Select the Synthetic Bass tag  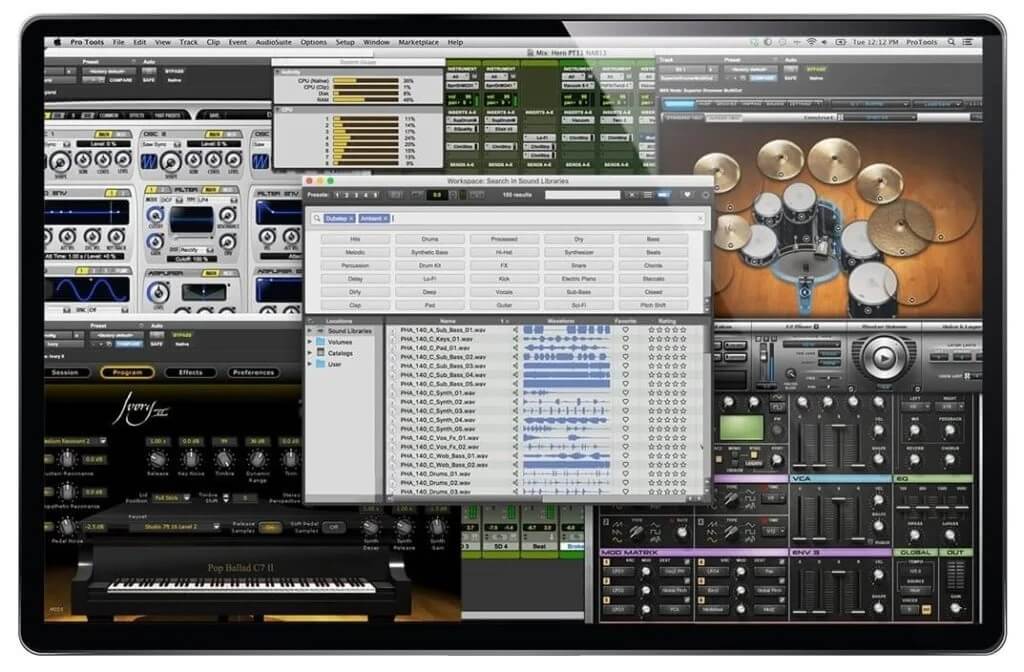click(x=430, y=252)
